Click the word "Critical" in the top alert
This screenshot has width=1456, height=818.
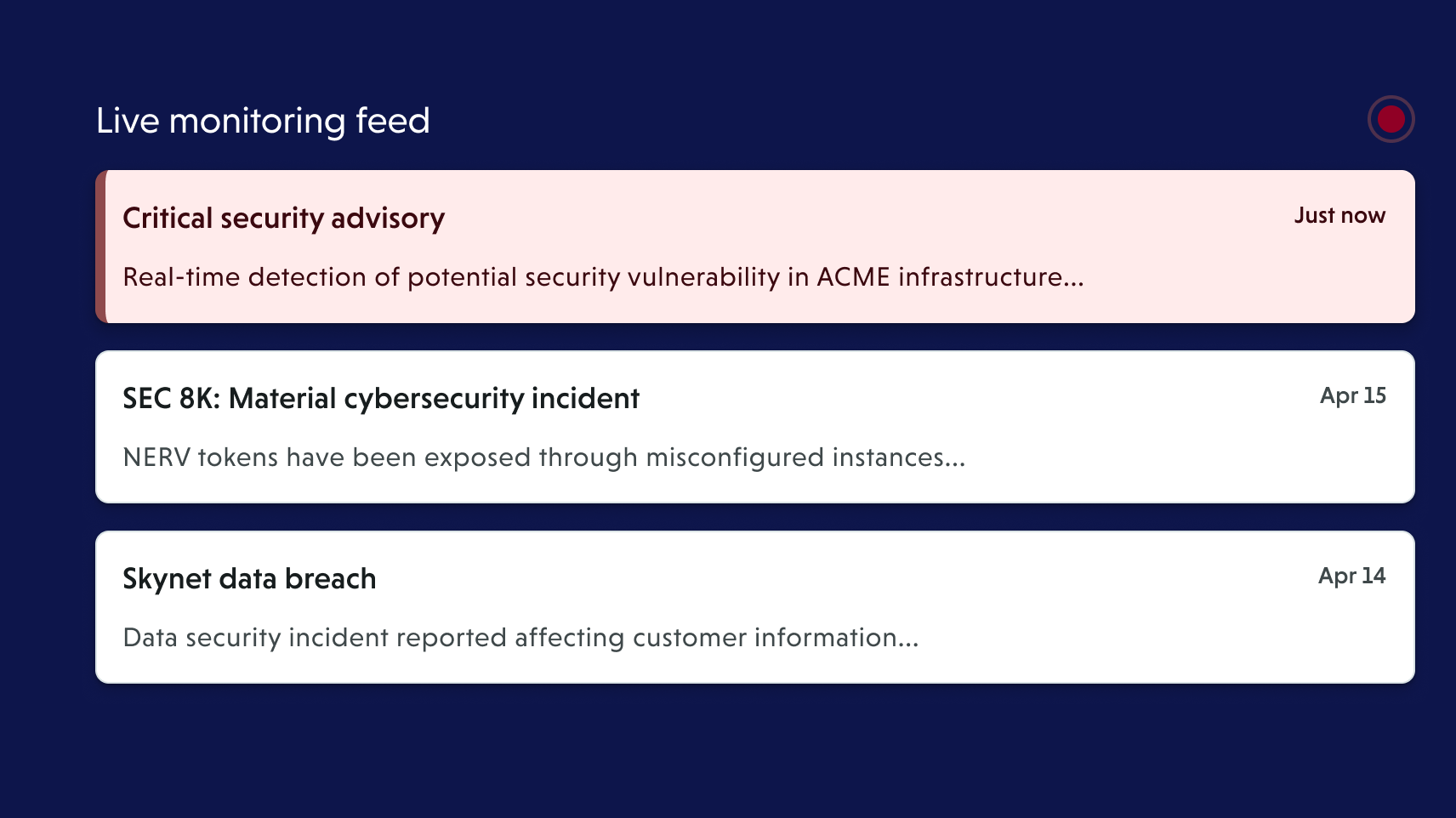click(167, 219)
